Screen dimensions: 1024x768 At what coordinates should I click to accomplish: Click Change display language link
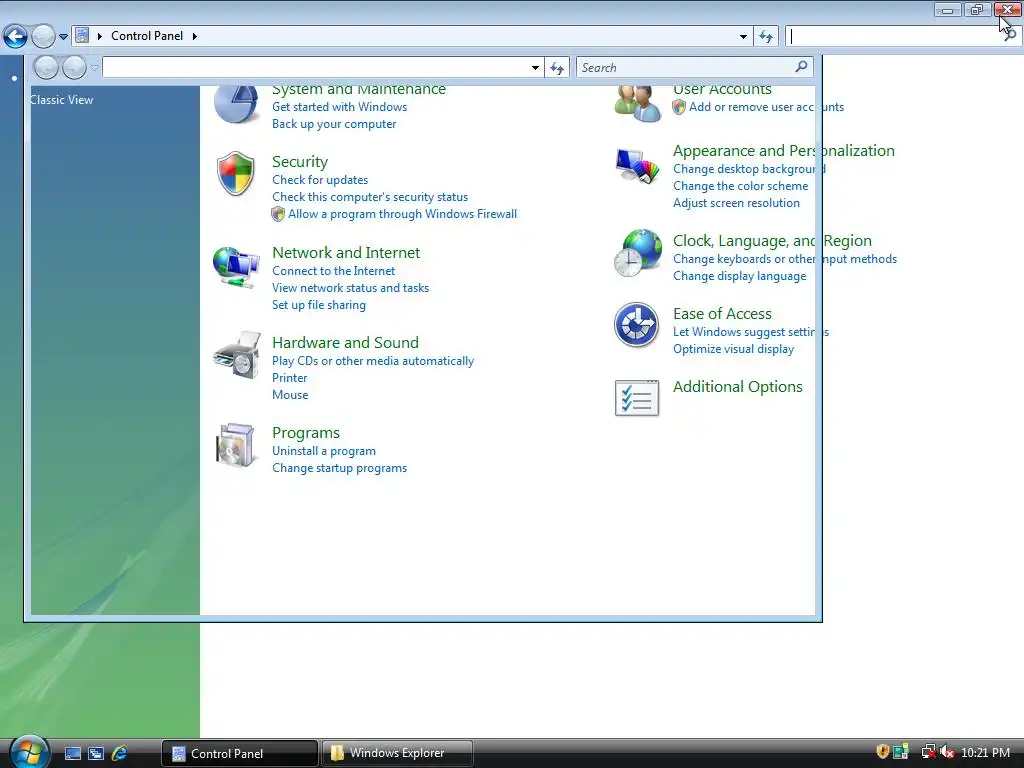click(x=739, y=276)
